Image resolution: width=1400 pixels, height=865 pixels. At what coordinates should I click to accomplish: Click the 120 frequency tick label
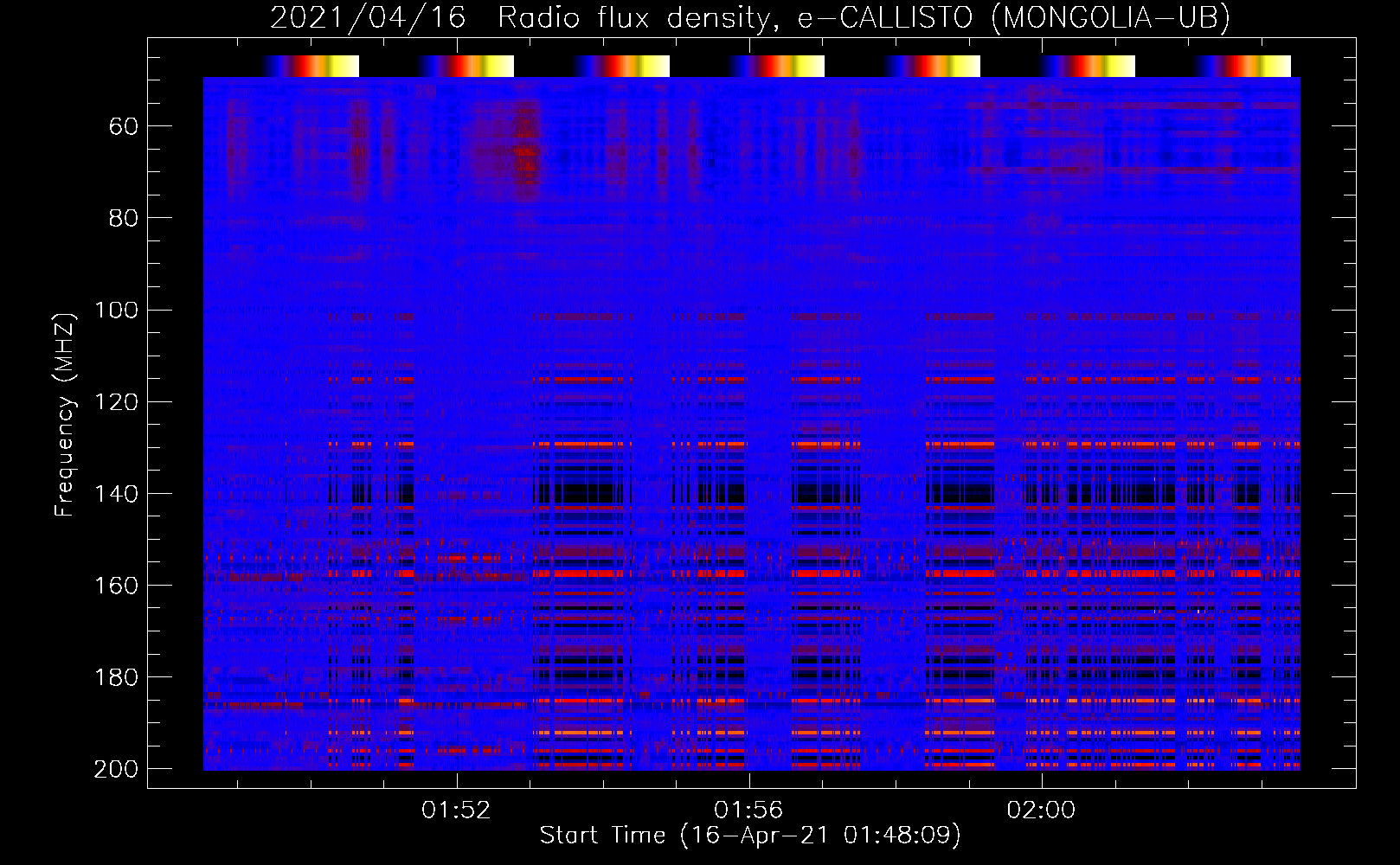click(116, 402)
